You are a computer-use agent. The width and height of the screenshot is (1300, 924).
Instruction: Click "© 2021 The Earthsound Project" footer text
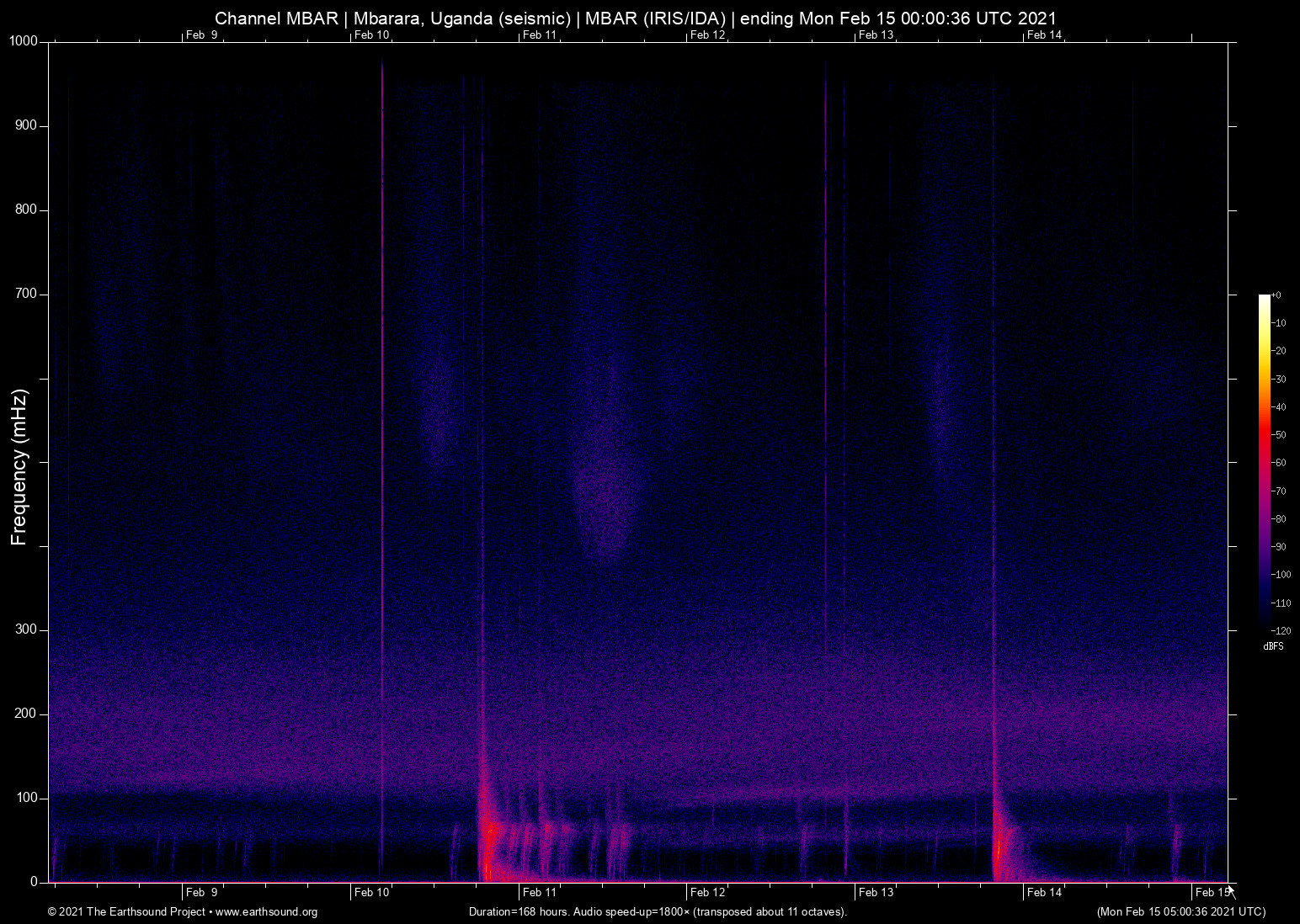pyautogui.click(x=127, y=912)
